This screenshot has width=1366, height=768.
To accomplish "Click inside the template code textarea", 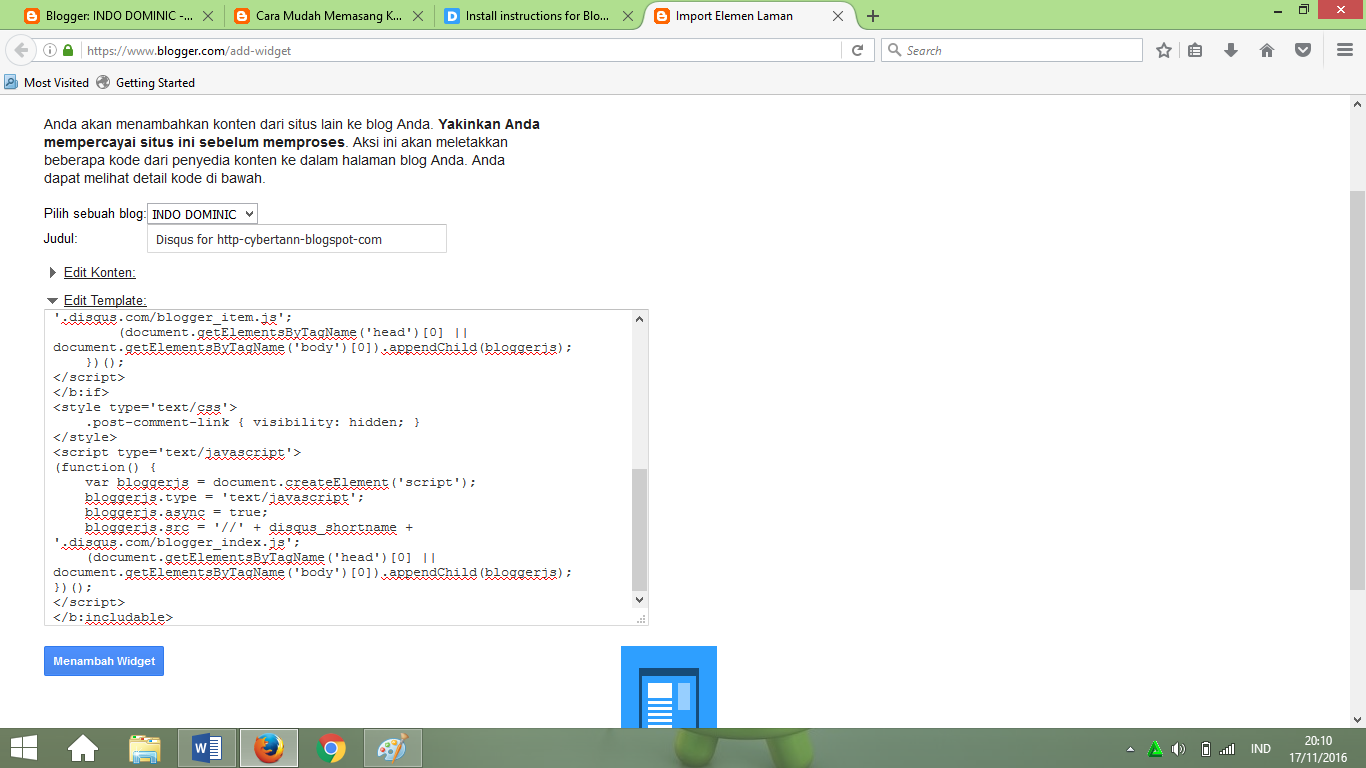I will [x=338, y=467].
